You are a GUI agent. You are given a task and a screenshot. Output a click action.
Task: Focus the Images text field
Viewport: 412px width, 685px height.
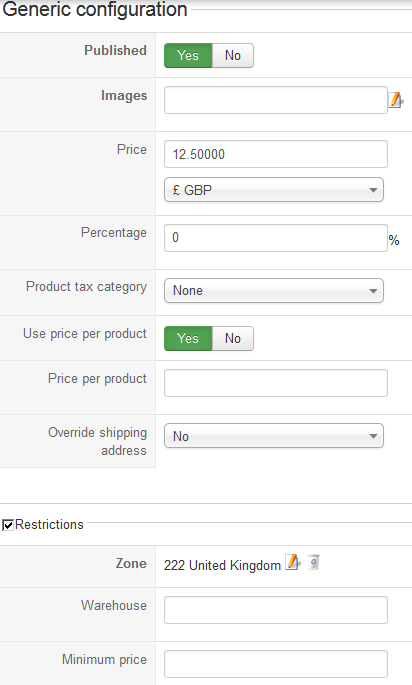pyautogui.click(x=276, y=100)
